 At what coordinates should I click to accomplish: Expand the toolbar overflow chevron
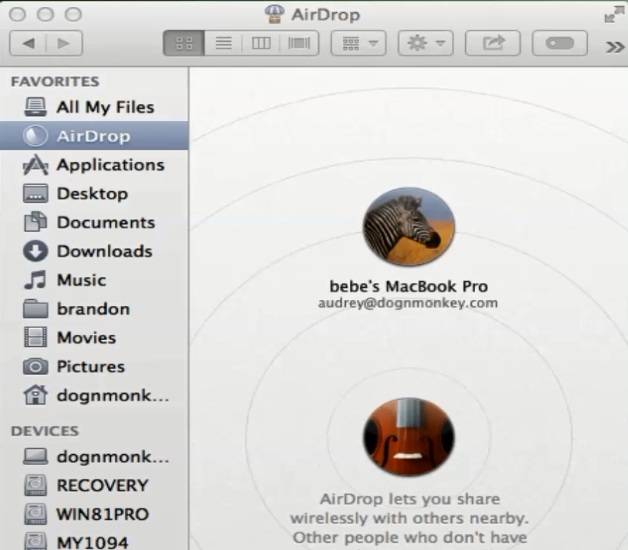pyautogui.click(x=615, y=45)
